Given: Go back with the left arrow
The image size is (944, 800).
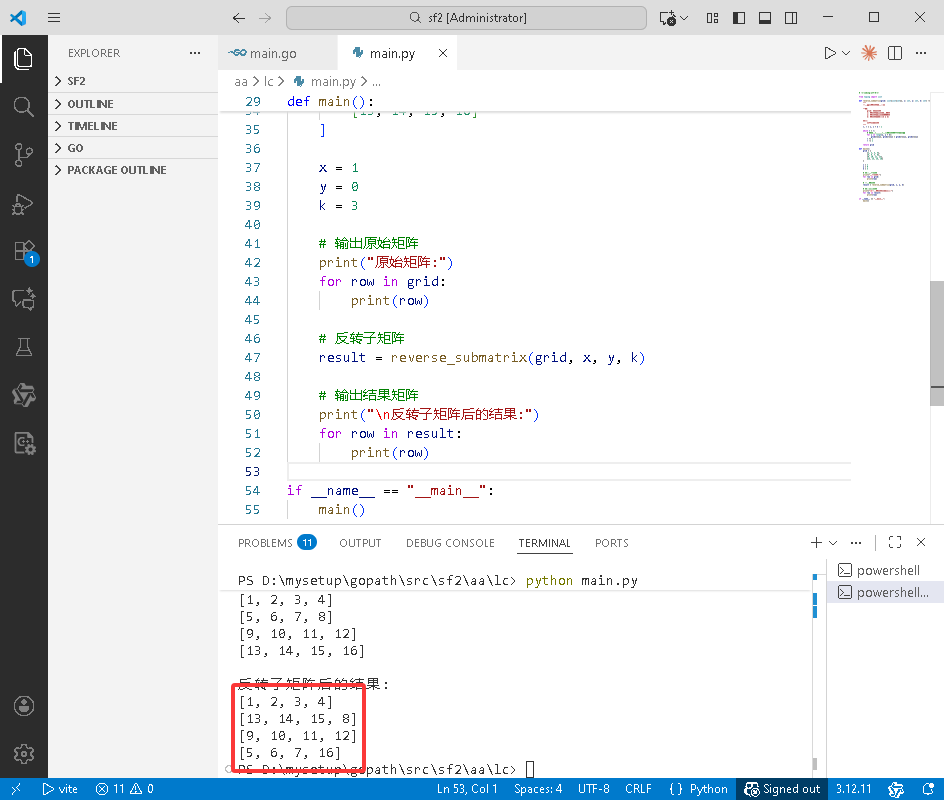Looking at the screenshot, I should click(239, 18).
